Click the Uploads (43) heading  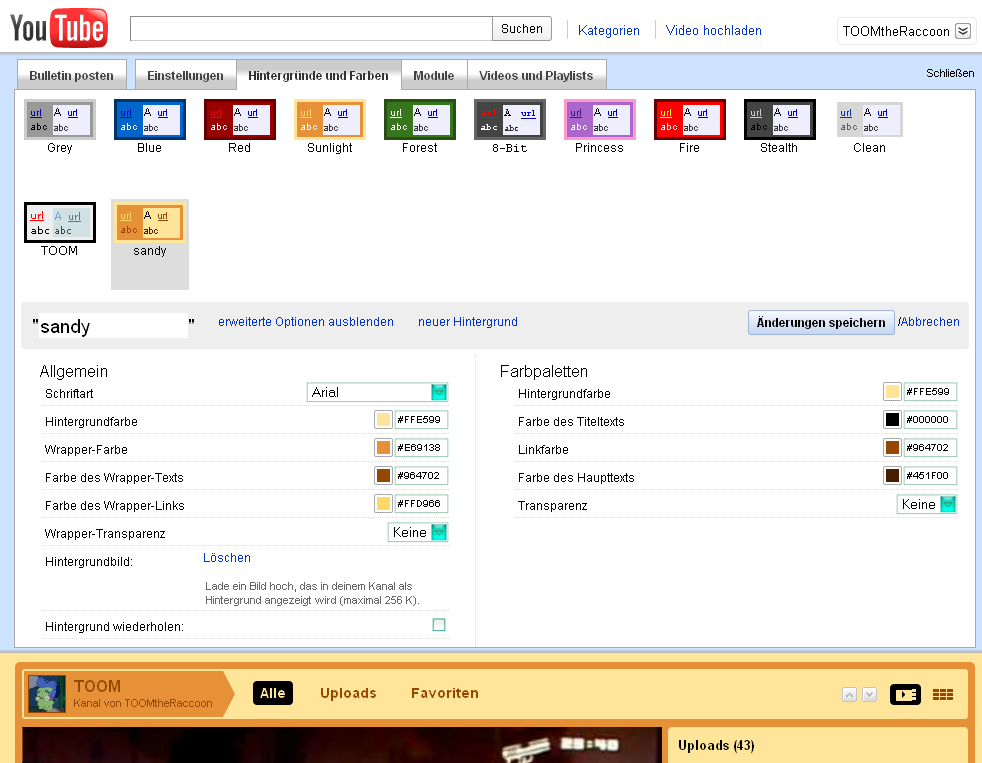tap(716, 745)
